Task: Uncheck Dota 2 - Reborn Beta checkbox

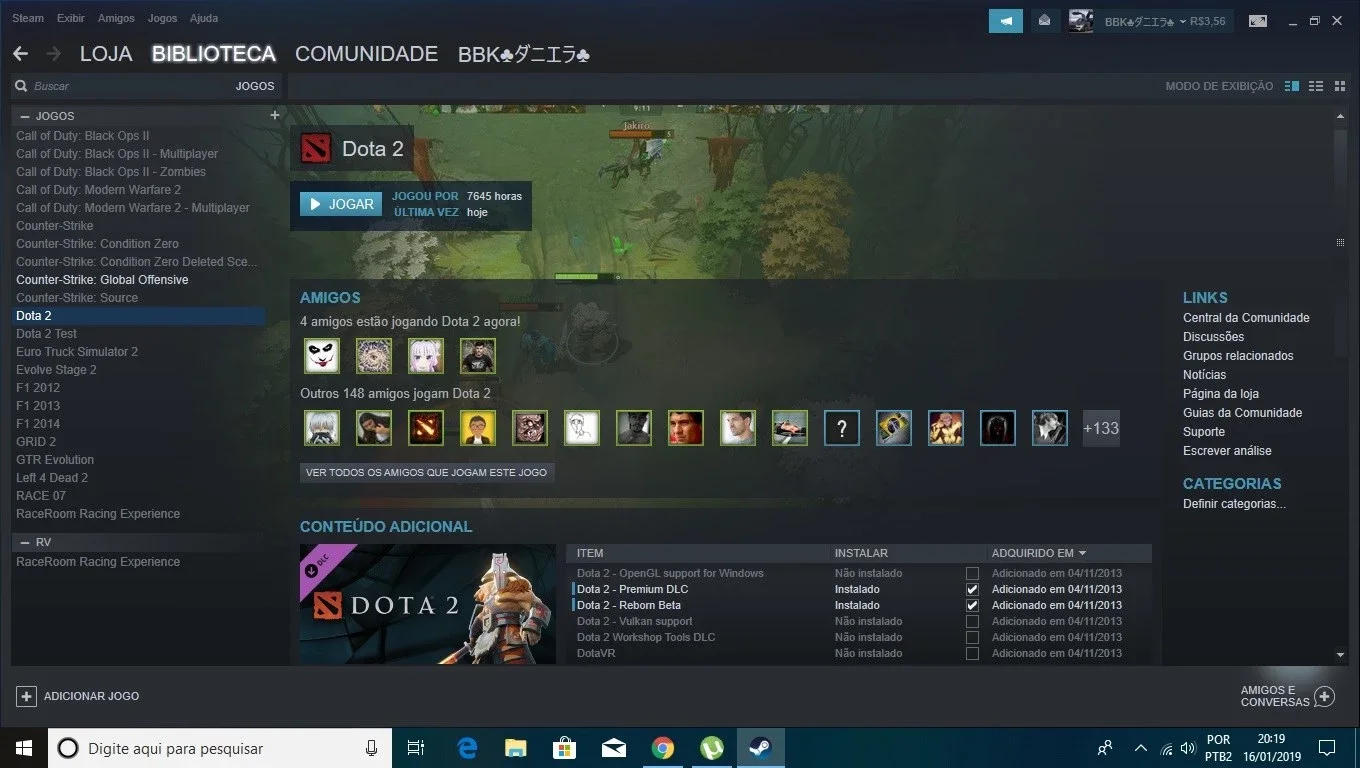Action: (x=972, y=606)
